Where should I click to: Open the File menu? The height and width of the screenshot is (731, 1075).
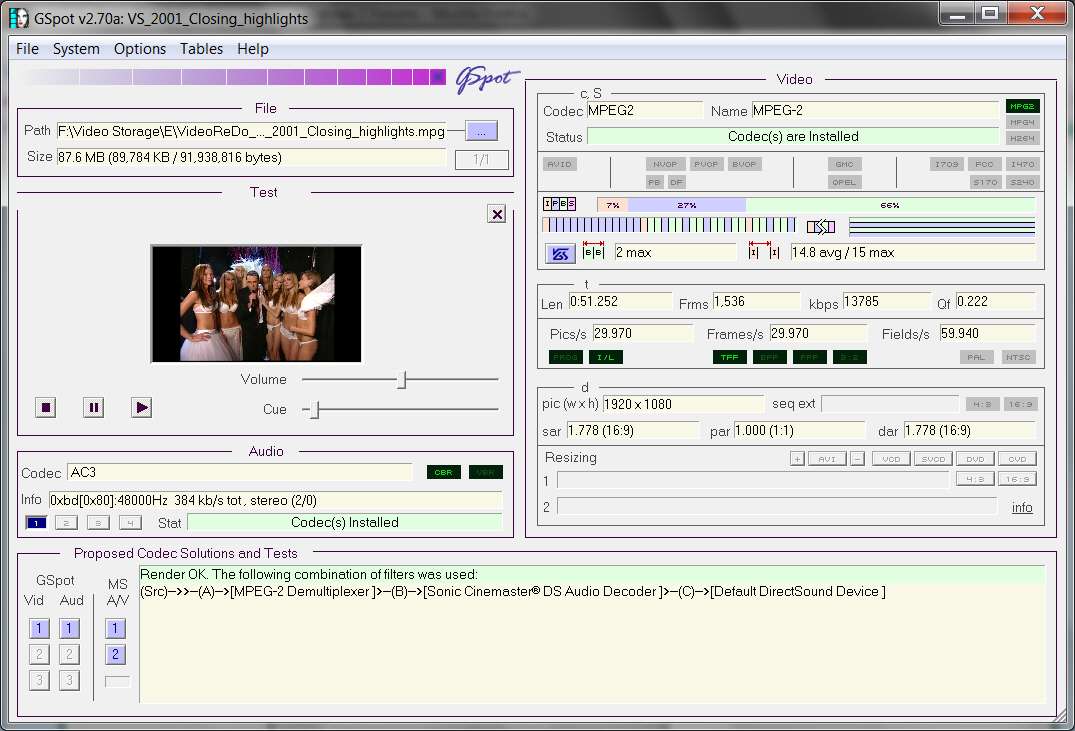(x=27, y=49)
